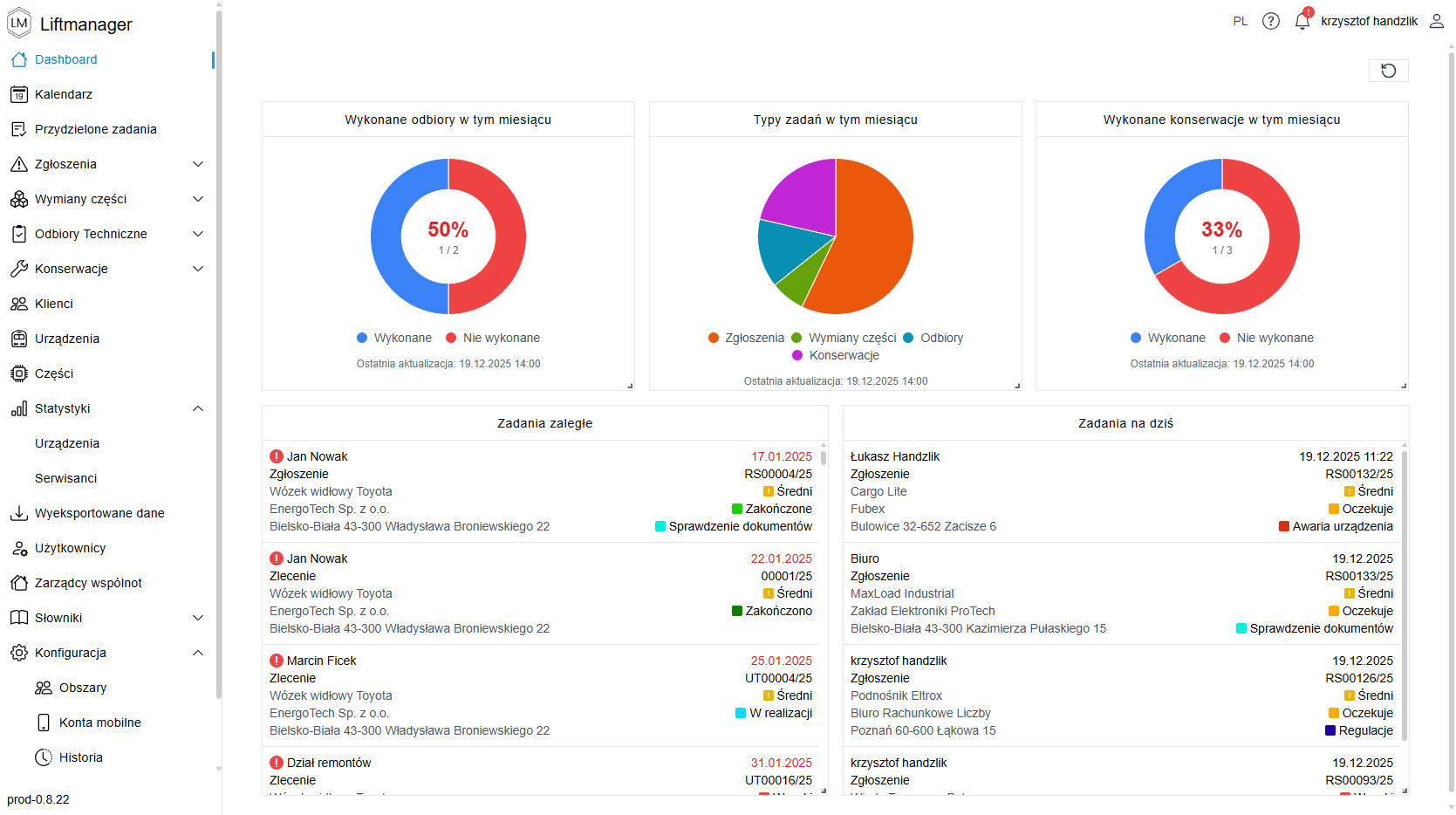Click the Liftmanager LM logo
The width and height of the screenshot is (1456, 815).
coord(19,24)
